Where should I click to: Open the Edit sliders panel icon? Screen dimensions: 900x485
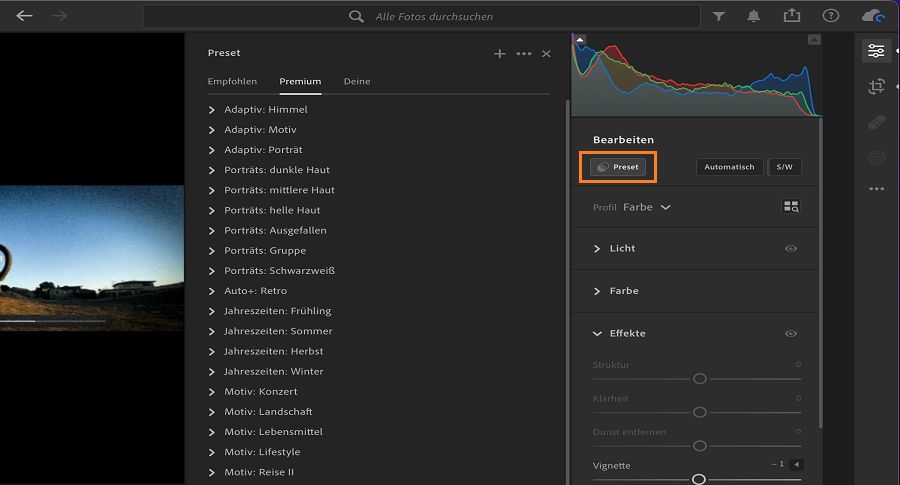(876, 51)
